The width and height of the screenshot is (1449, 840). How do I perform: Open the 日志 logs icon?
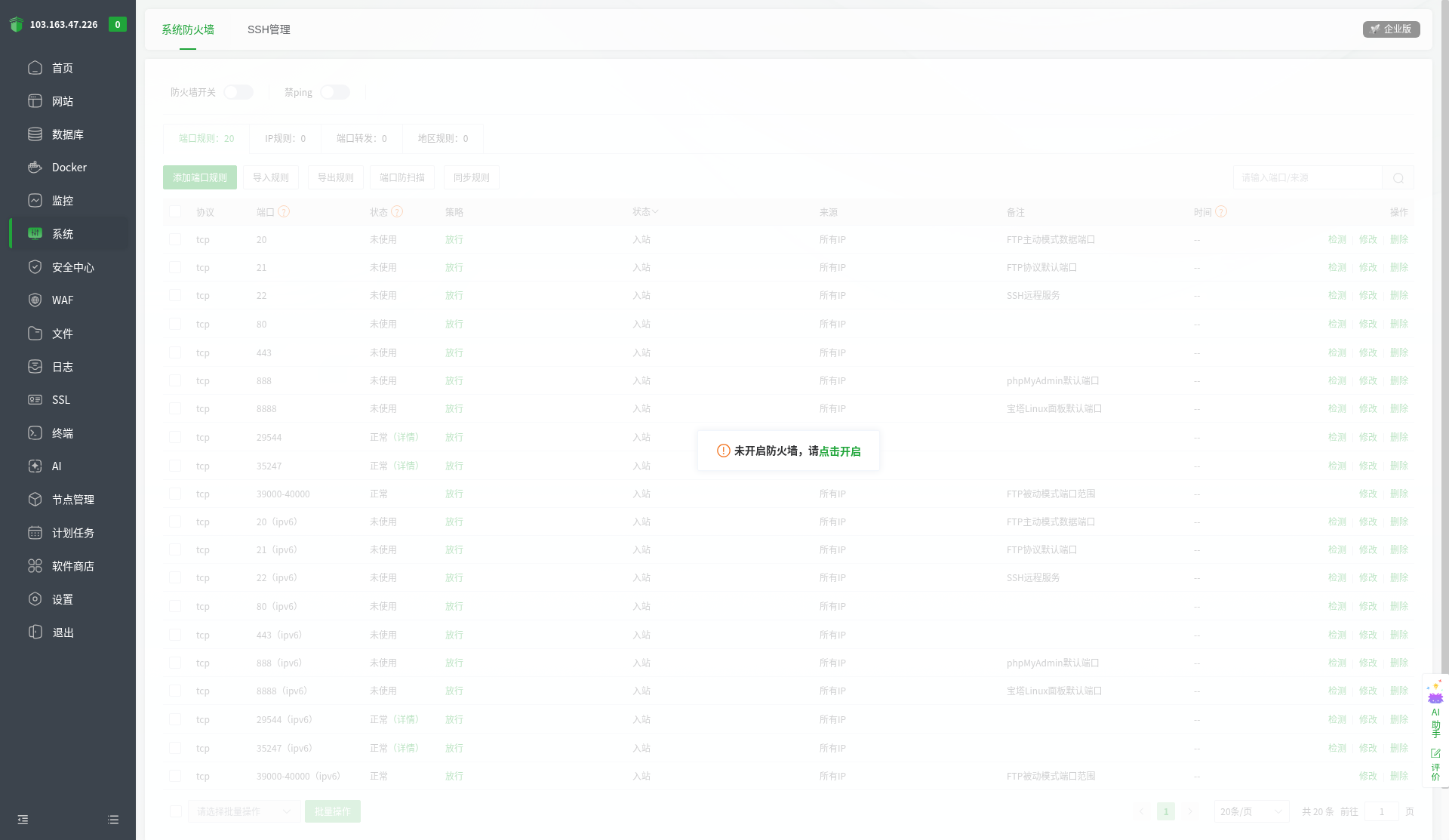pyautogui.click(x=35, y=367)
